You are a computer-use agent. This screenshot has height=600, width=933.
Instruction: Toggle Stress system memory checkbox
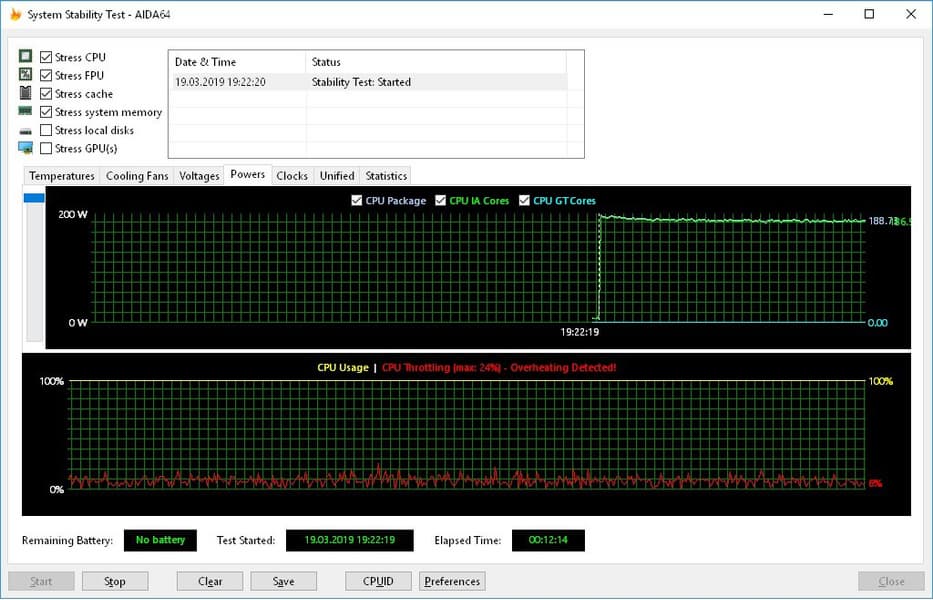[46, 112]
